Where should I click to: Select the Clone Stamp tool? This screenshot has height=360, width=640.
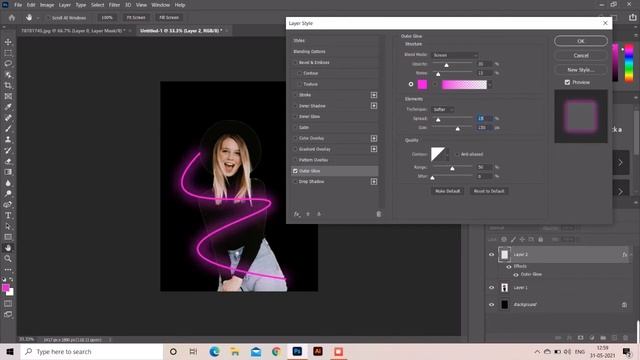pos(8,139)
